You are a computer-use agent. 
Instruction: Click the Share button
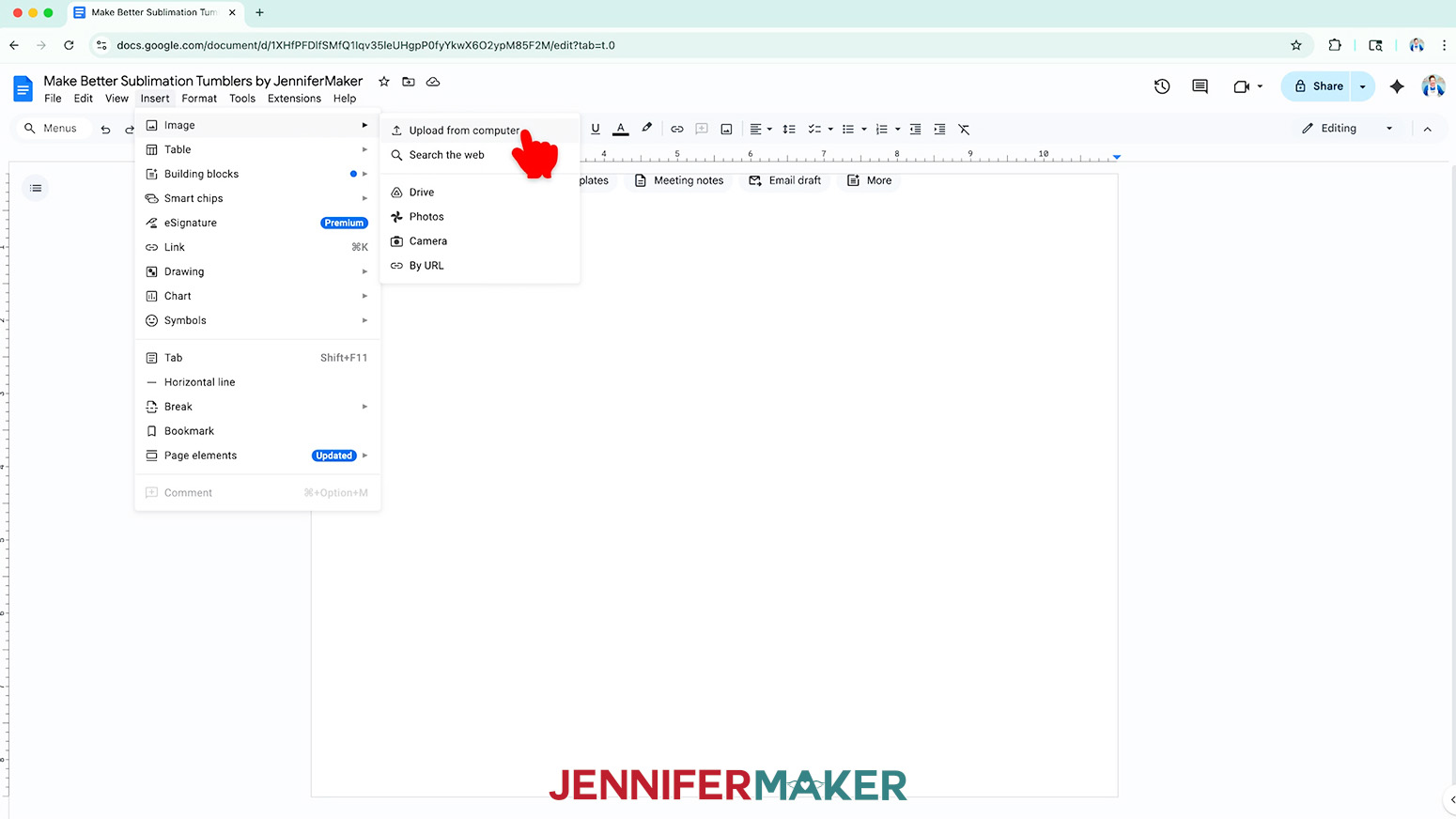1316,86
